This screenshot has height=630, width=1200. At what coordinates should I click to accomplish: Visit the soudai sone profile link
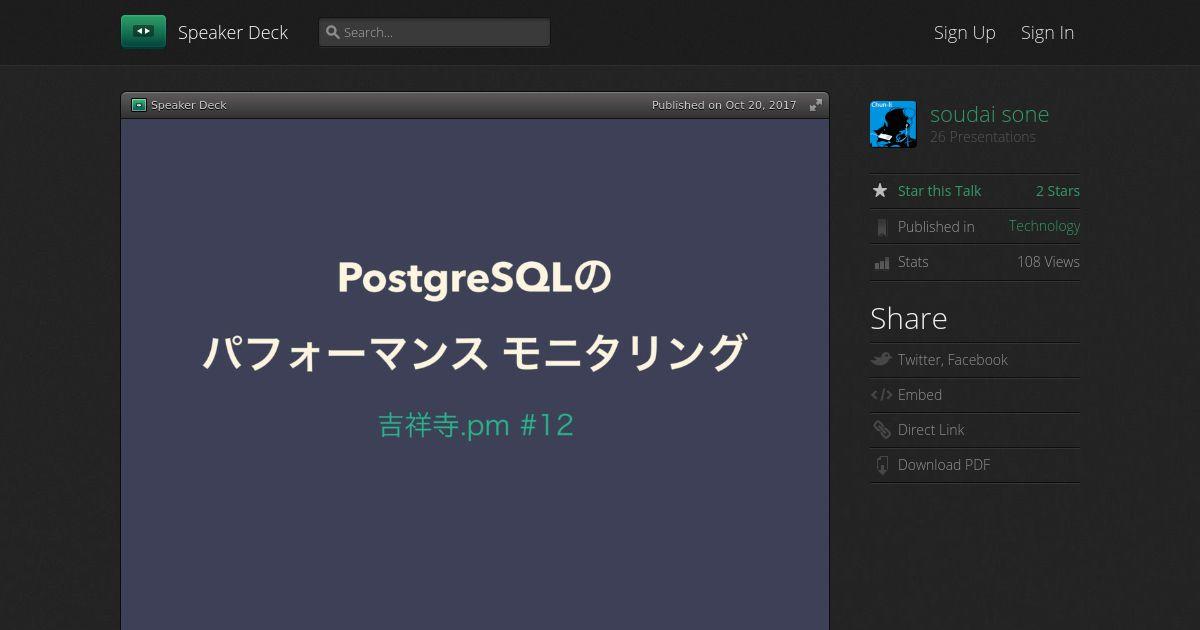click(989, 114)
